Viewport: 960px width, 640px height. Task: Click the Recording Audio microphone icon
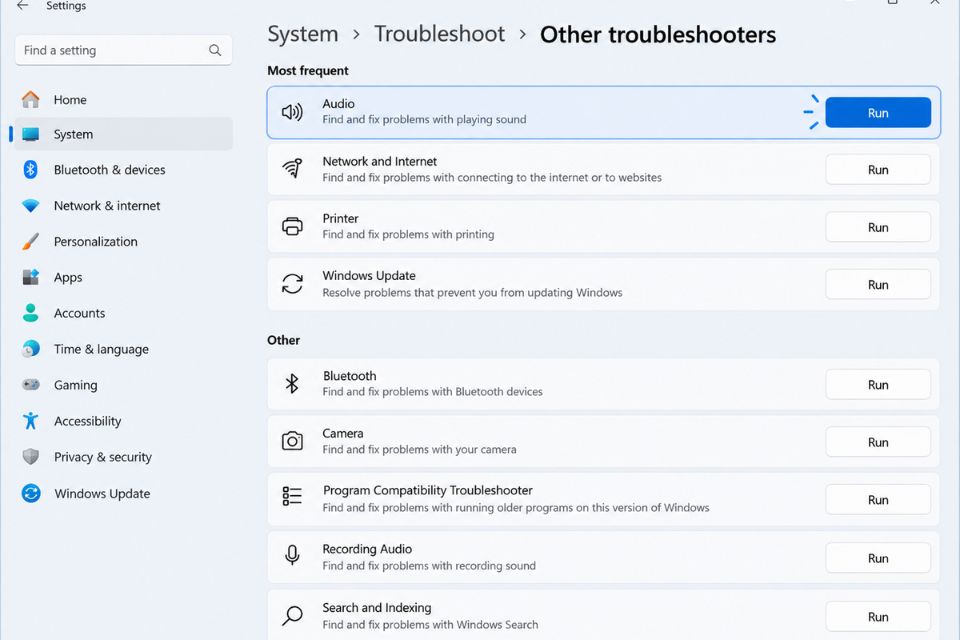pos(292,555)
